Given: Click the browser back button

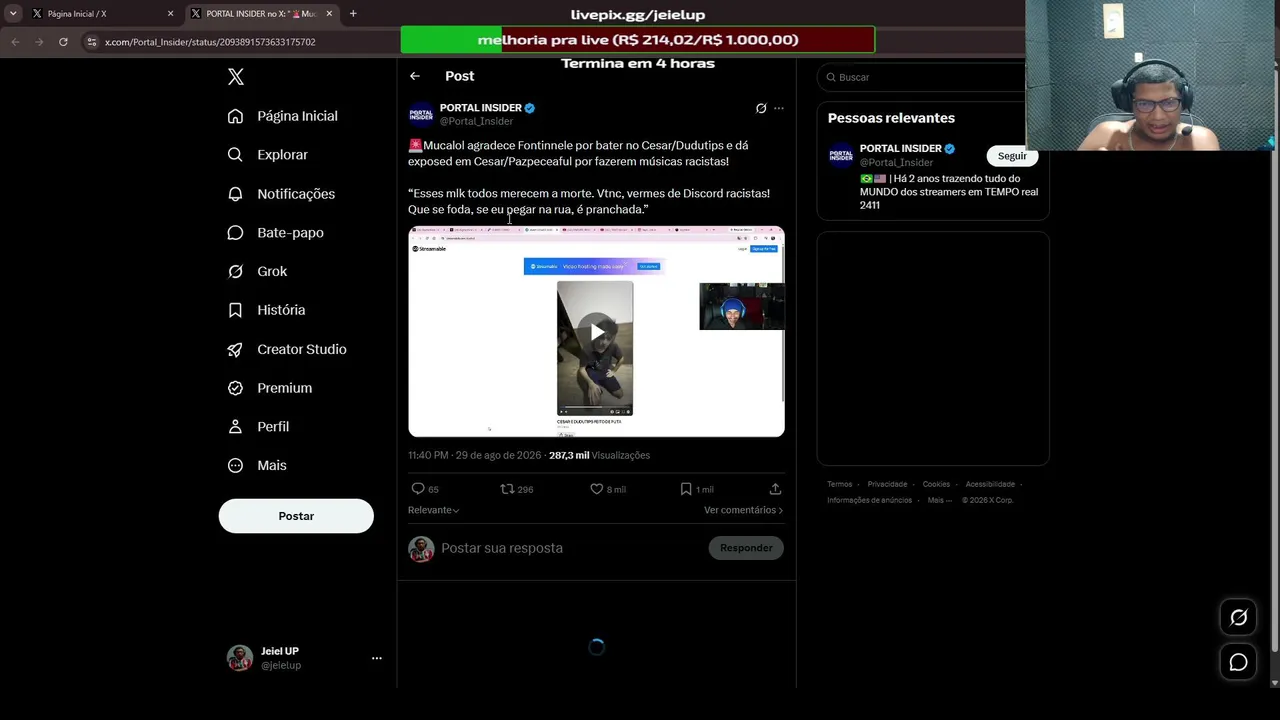Looking at the screenshot, I should pos(15,42).
